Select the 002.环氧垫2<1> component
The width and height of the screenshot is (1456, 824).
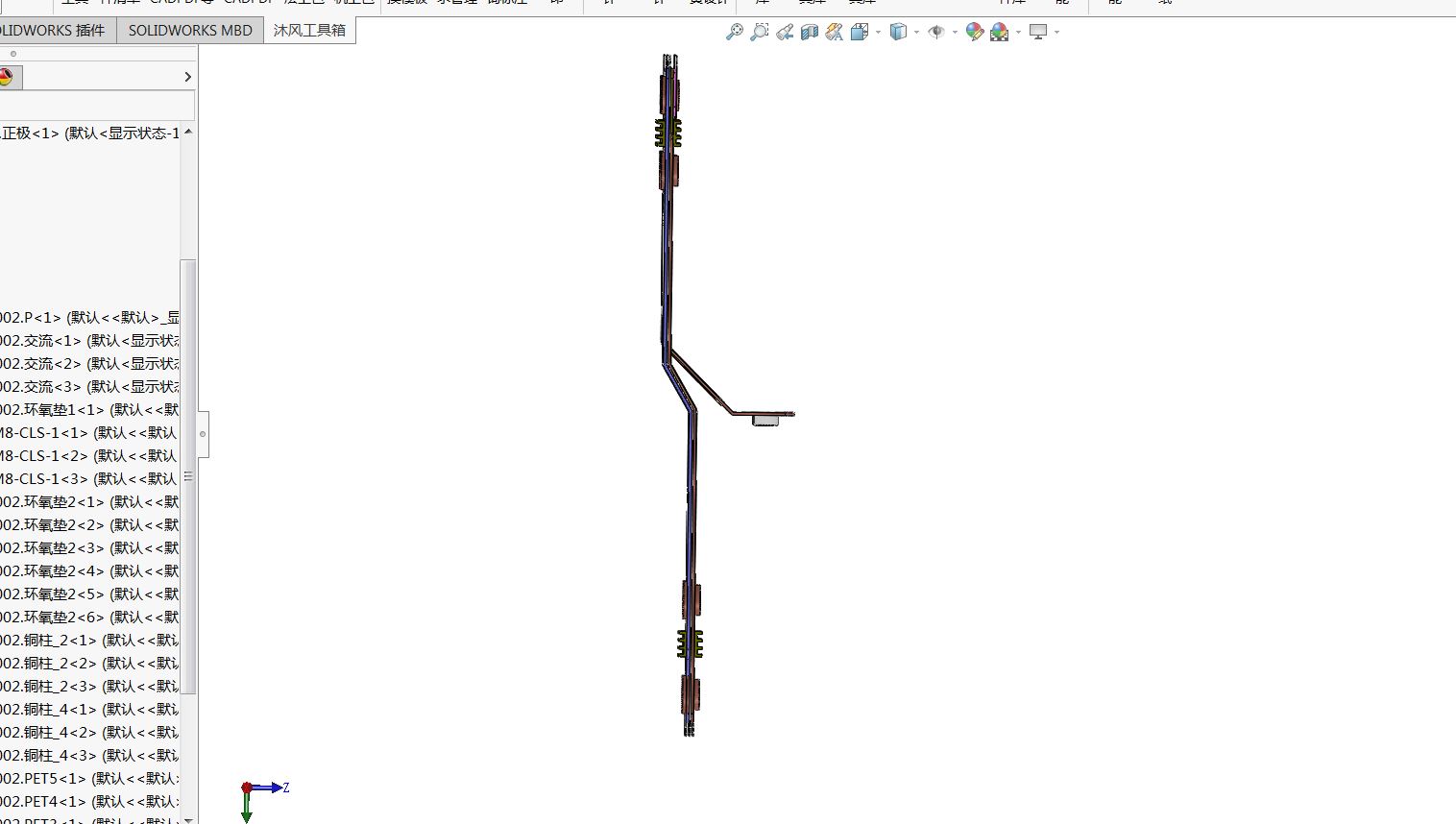[90, 501]
